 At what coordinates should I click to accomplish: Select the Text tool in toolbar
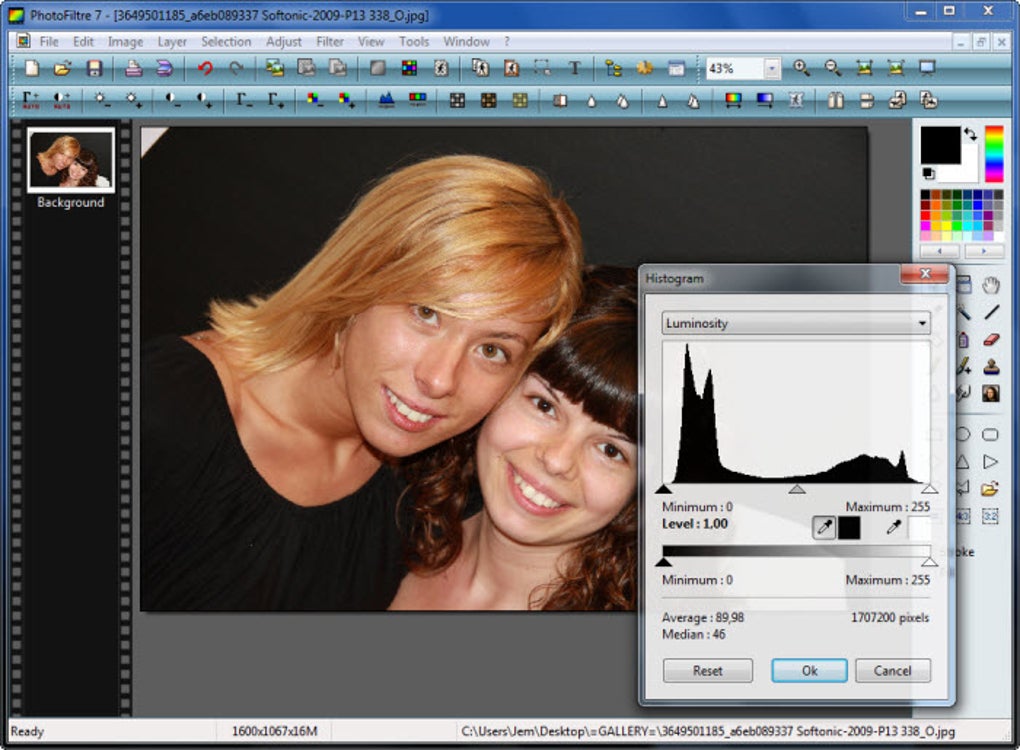click(575, 68)
